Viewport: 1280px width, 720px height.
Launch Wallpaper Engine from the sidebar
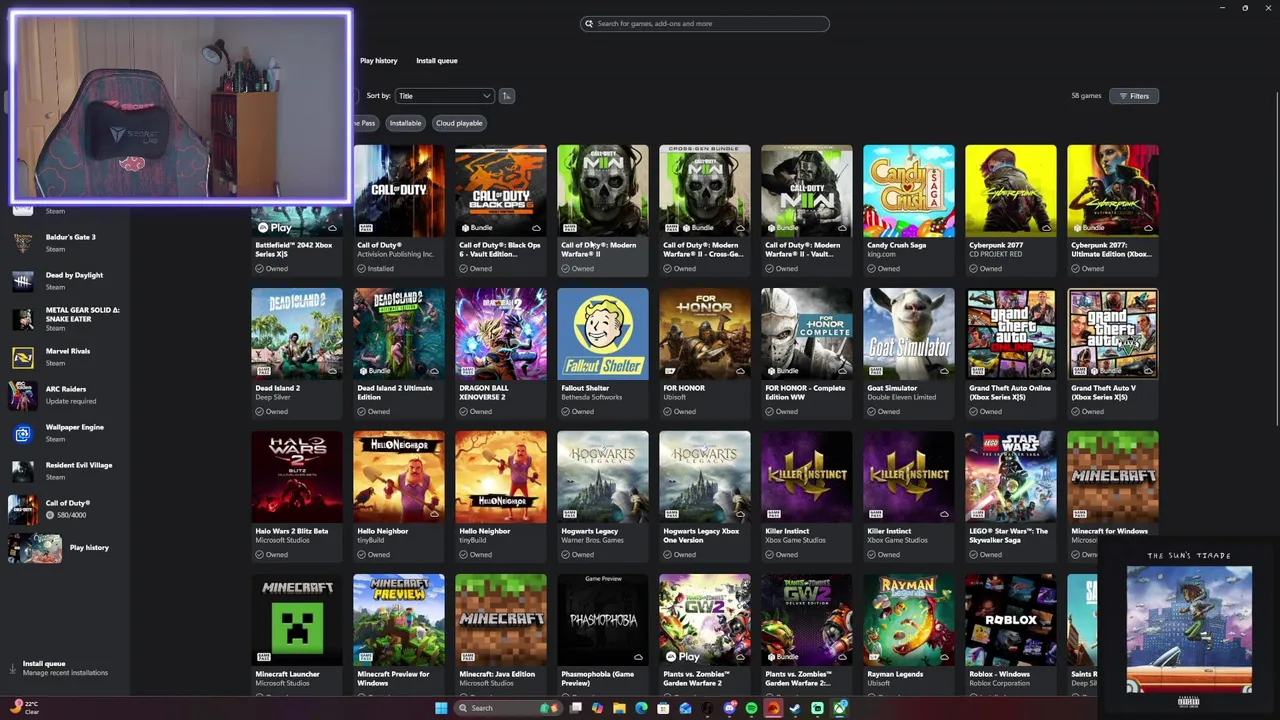coord(65,433)
